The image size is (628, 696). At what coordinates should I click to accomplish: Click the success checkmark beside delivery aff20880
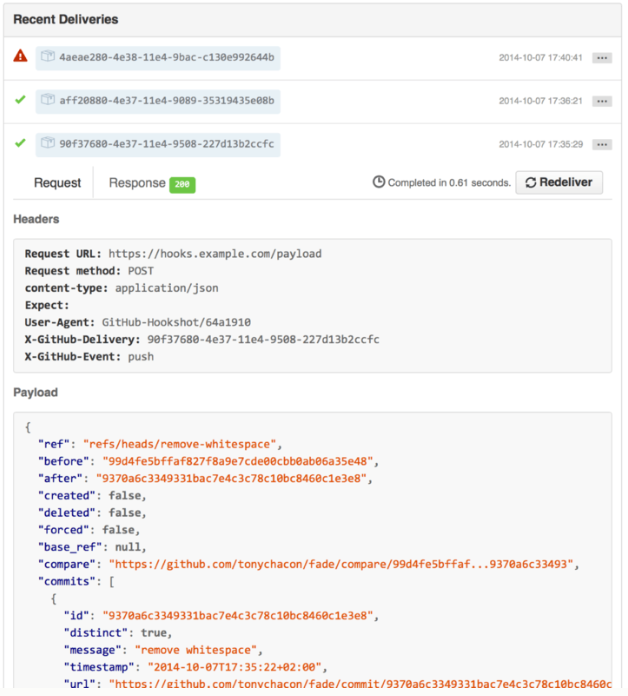20,99
